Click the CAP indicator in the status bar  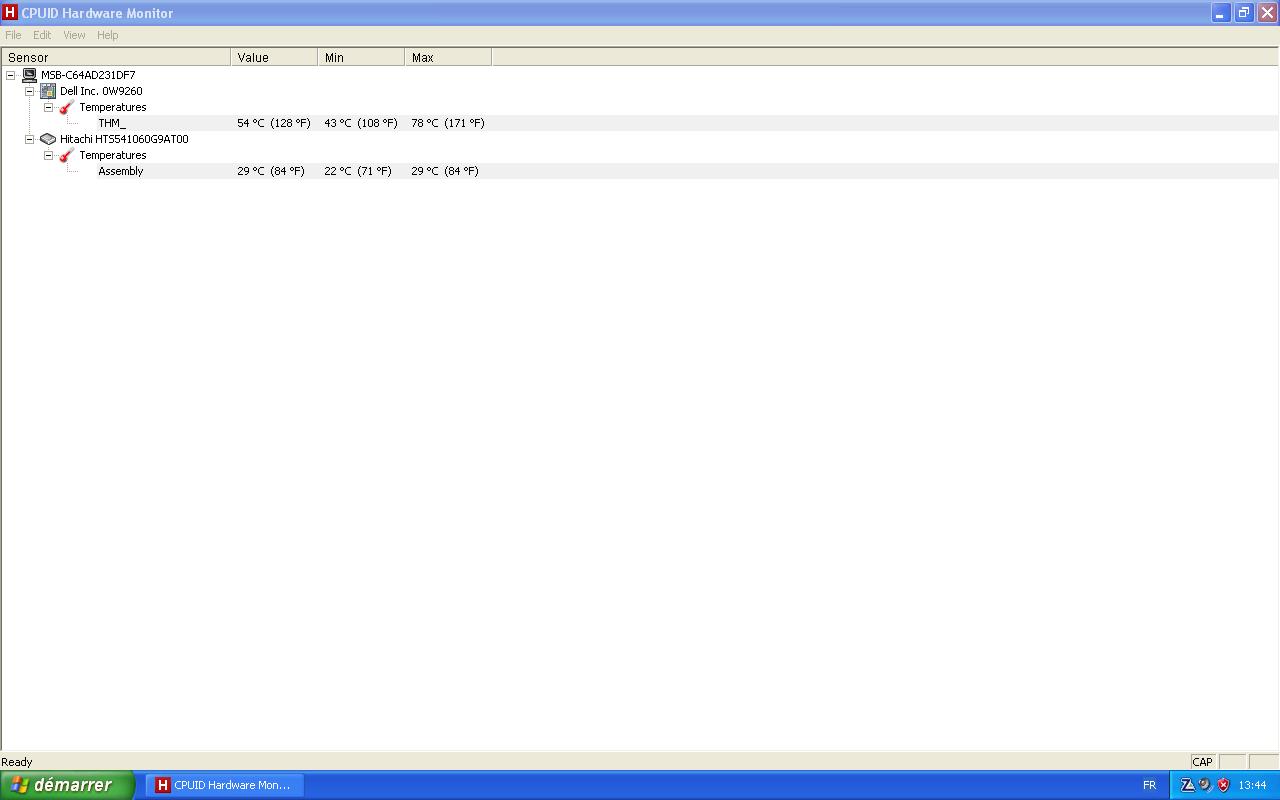click(1202, 762)
